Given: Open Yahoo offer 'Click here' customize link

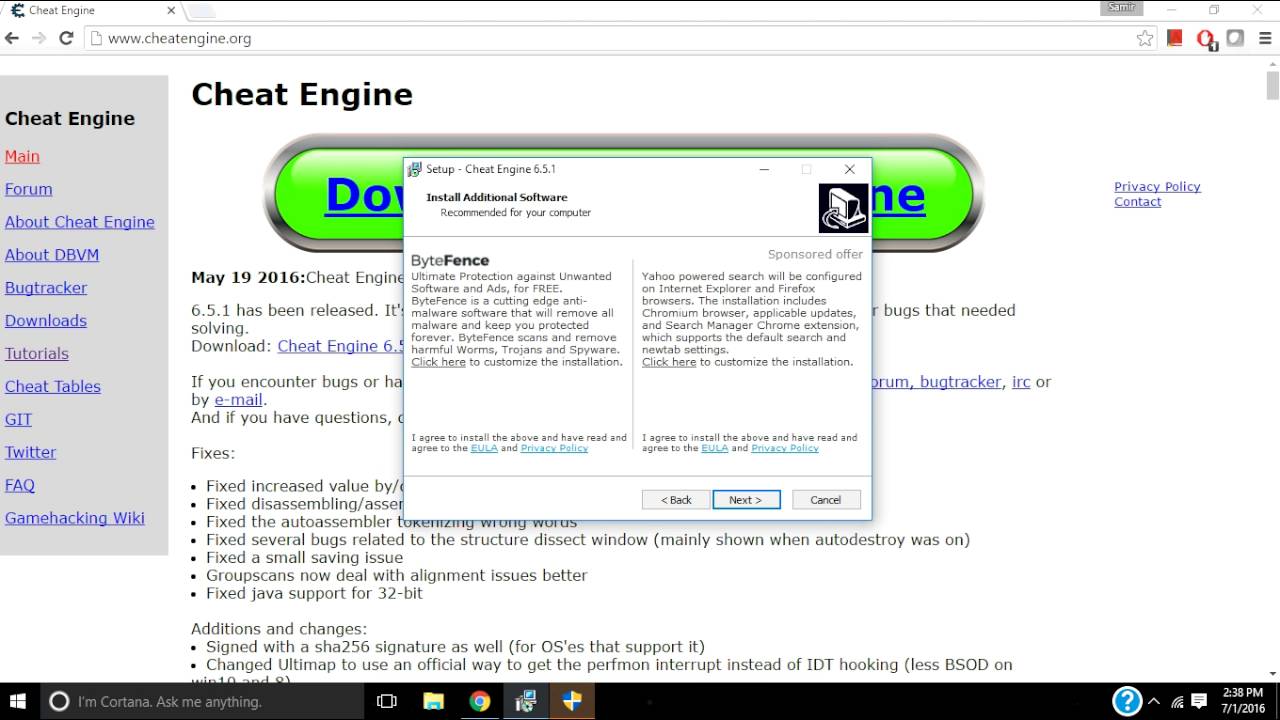Looking at the screenshot, I should tap(669, 362).
